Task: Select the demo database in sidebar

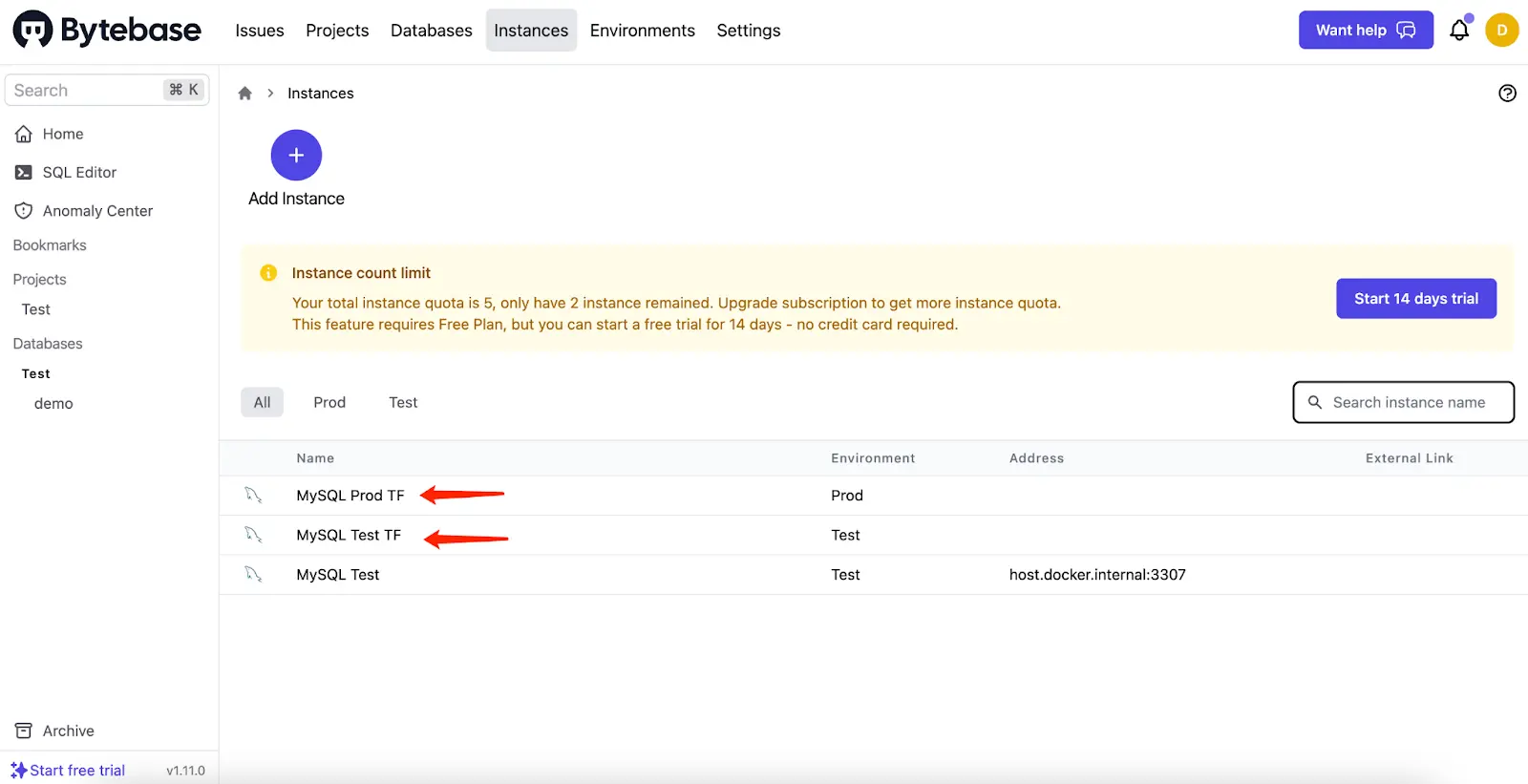Action: pyautogui.click(x=53, y=403)
